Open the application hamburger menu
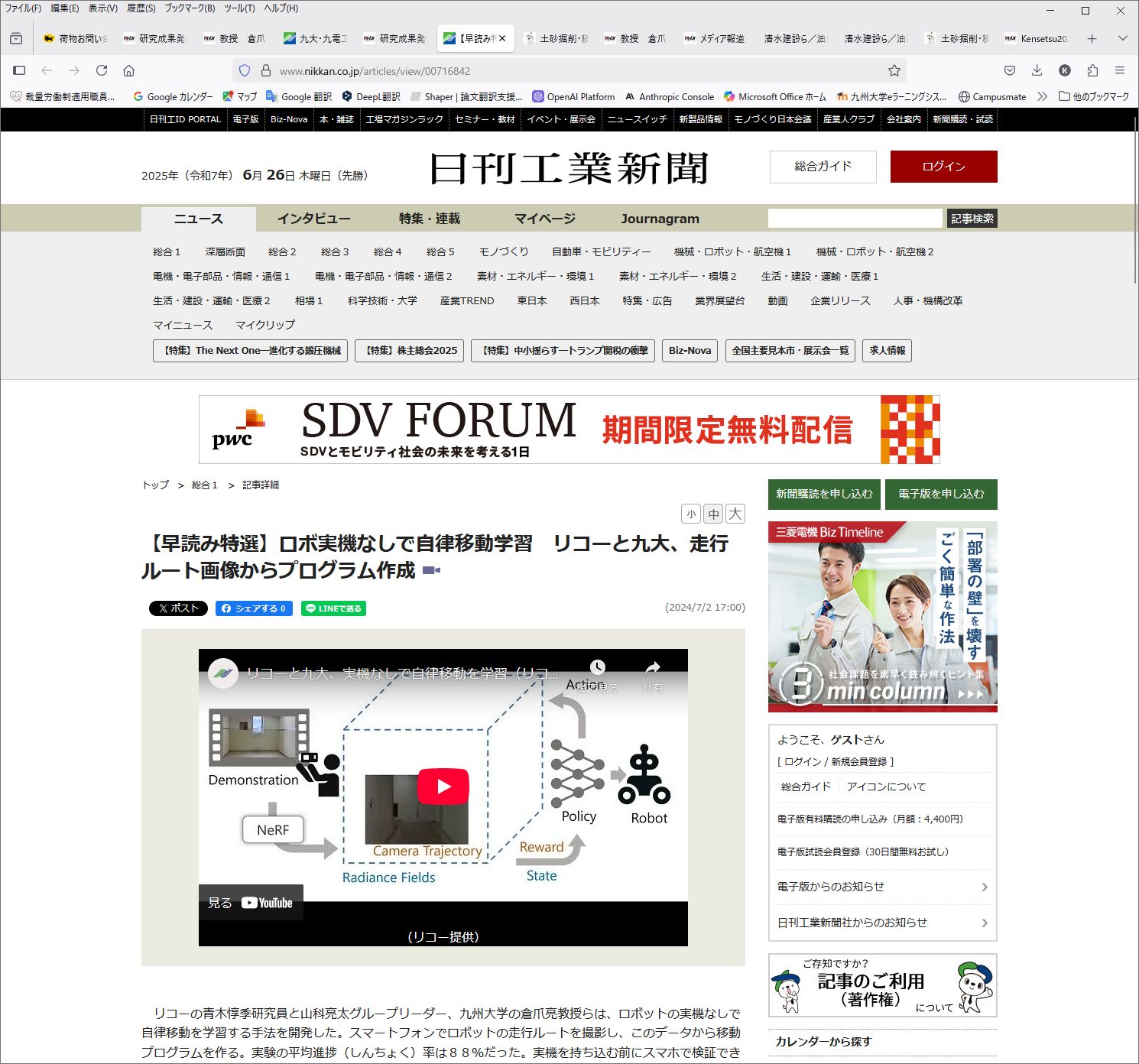Image resolution: width=1139 pixels, height=1064 pixels. pos(1120,70)
